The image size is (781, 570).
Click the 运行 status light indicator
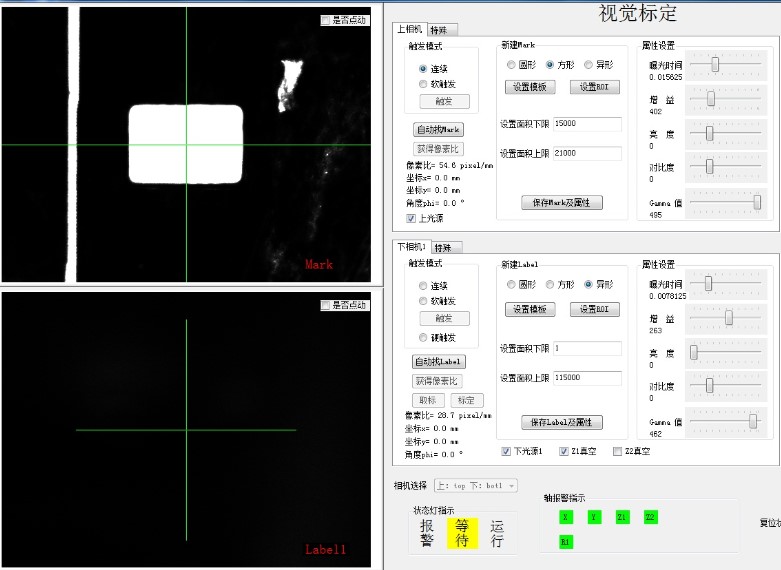497,534
